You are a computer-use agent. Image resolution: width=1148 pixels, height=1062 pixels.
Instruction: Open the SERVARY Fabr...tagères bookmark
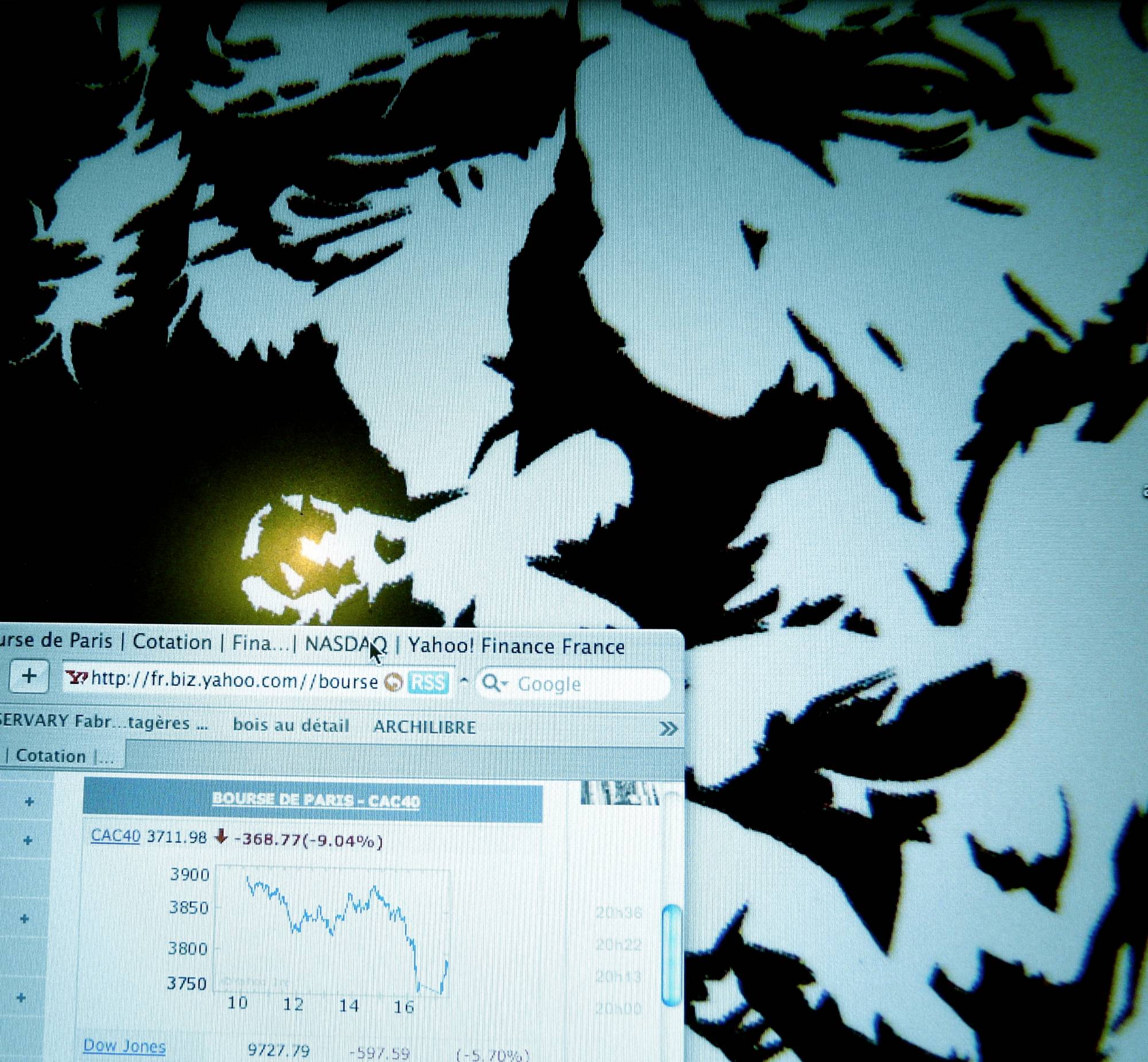point(104,722)
